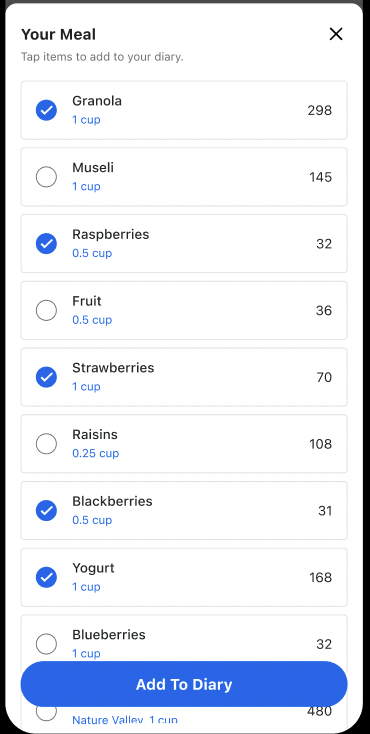Screen dimensions: 370x734
Task: Open Yogurt 1 cup serving option
Action: [86, 587]
